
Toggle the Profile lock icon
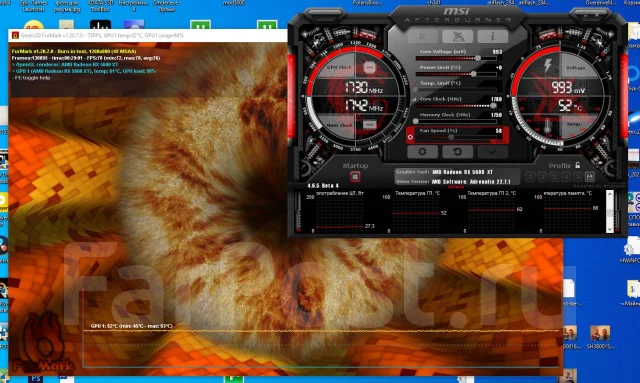coord(578,165)
